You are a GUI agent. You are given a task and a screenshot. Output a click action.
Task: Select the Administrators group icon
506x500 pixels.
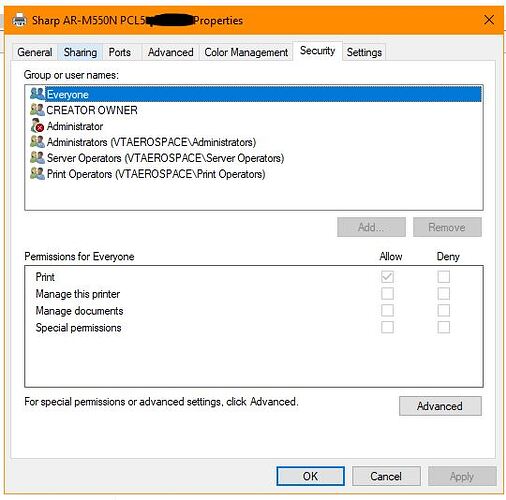pyautogui.click(x=37, y=142)
